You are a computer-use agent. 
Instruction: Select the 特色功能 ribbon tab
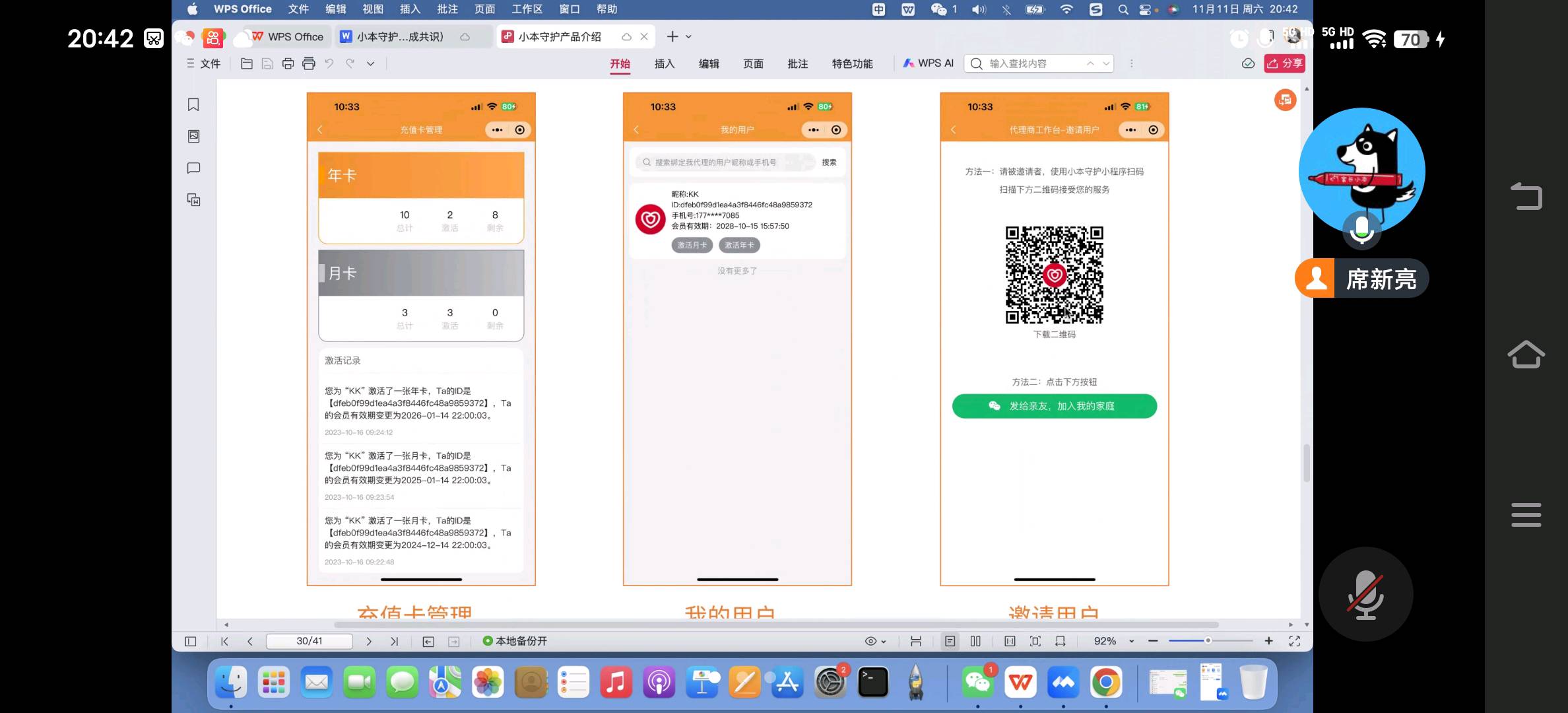click(852, 63)
